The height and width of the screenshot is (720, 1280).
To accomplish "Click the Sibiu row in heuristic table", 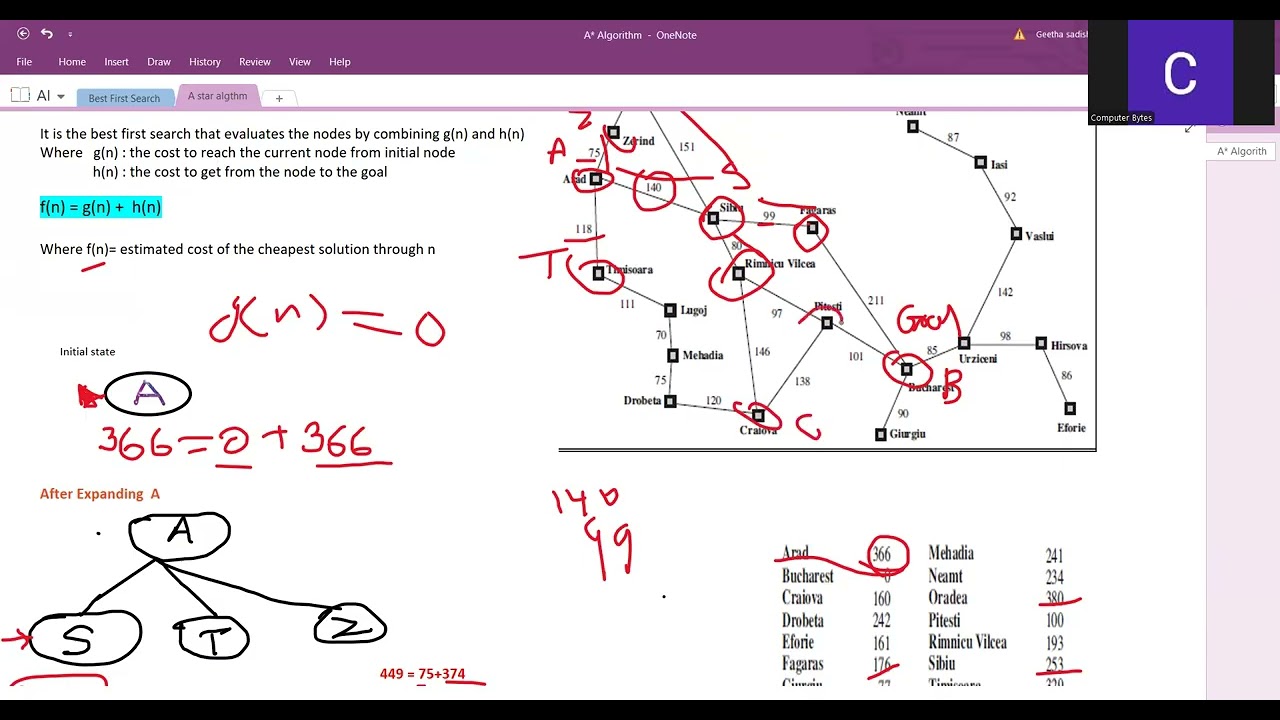I will (996, 664).
